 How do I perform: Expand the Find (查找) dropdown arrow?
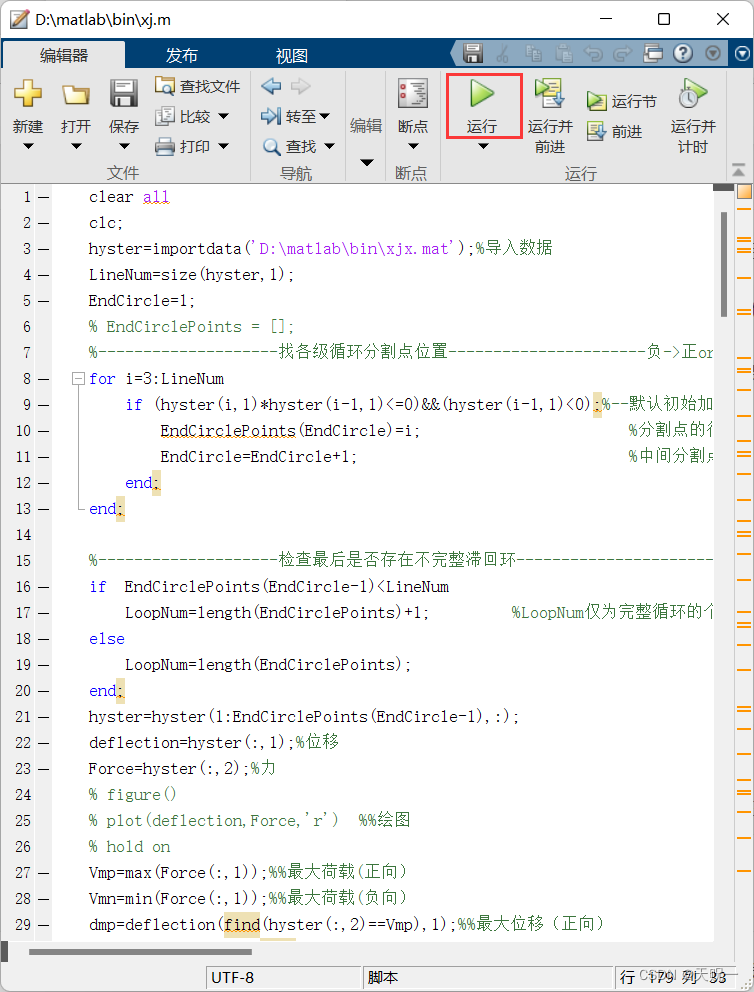329,146
